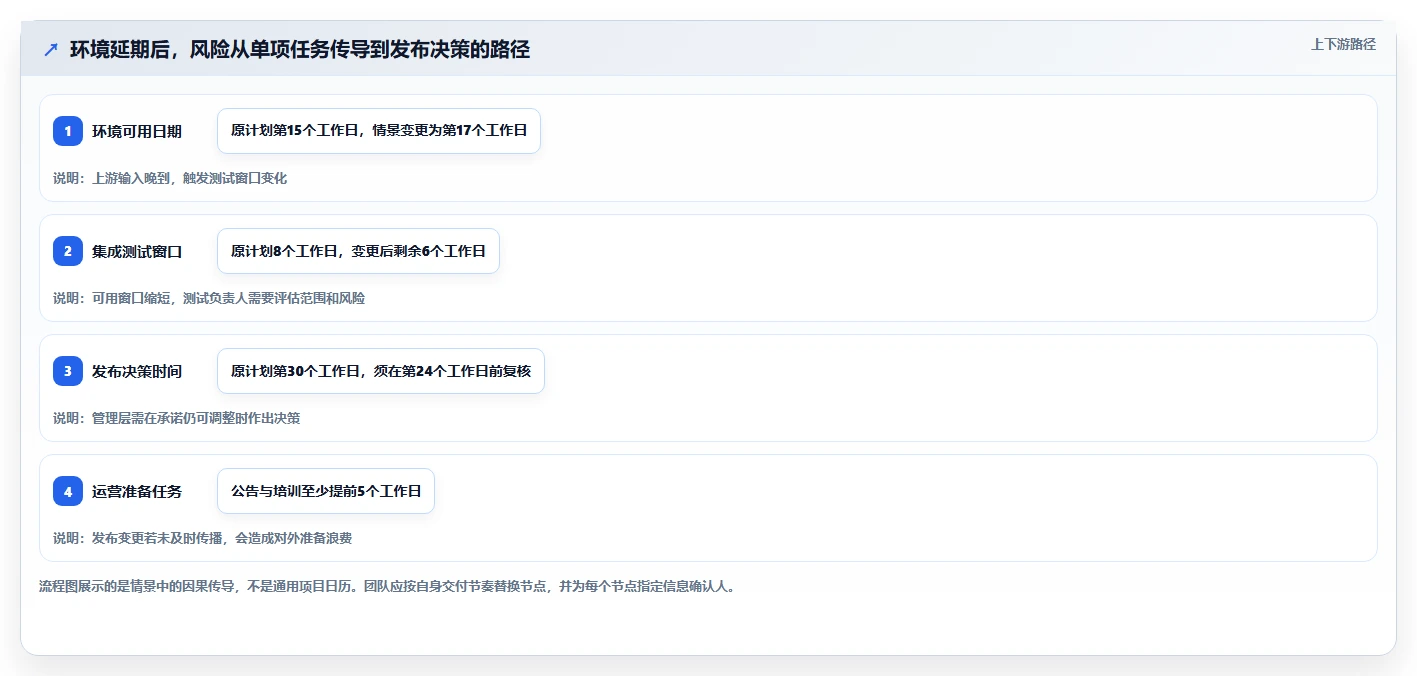Click the 上下游路径 label in header
Screen dimensions: 1417x676
pyautogui.click(x=1343, y=44)
